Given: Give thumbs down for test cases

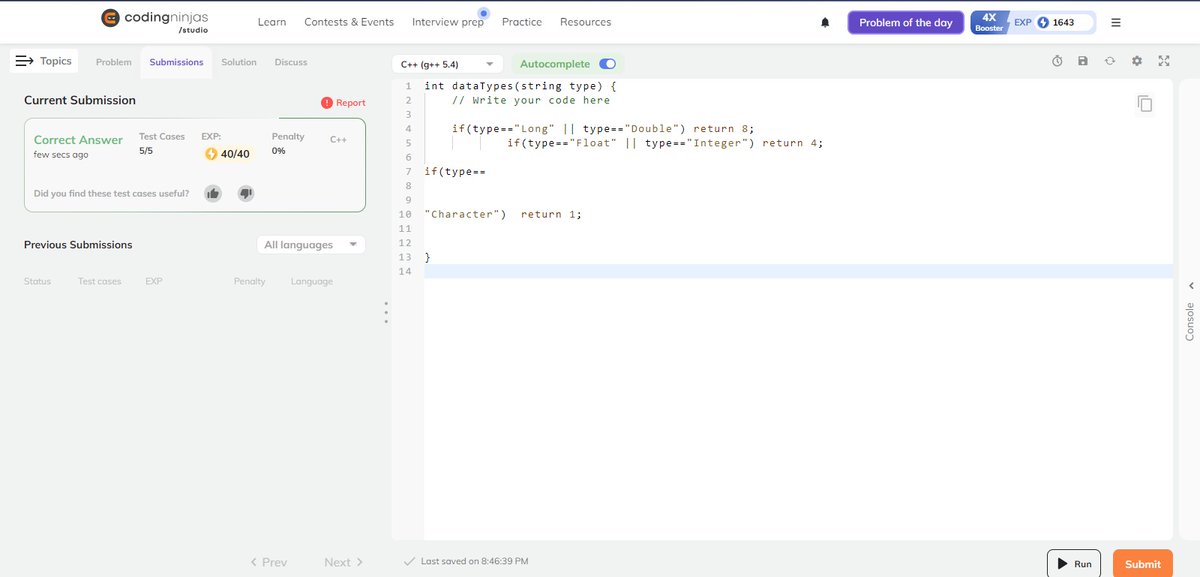Looking at the screenshot, I should [x=246, y=193].
